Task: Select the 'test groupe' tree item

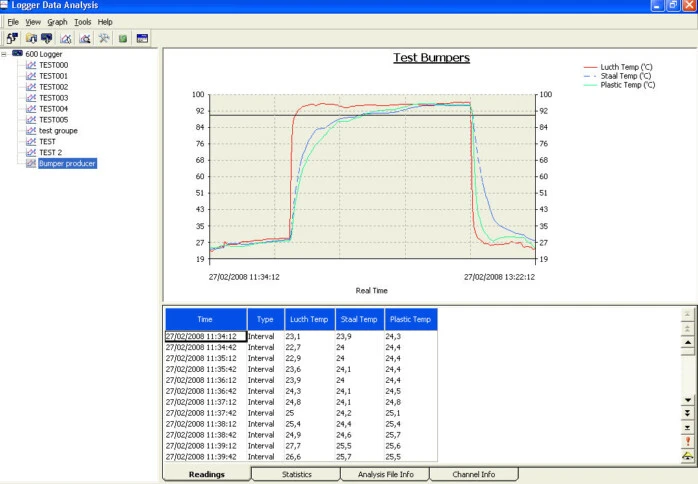Action: click(x=57, y=130)
